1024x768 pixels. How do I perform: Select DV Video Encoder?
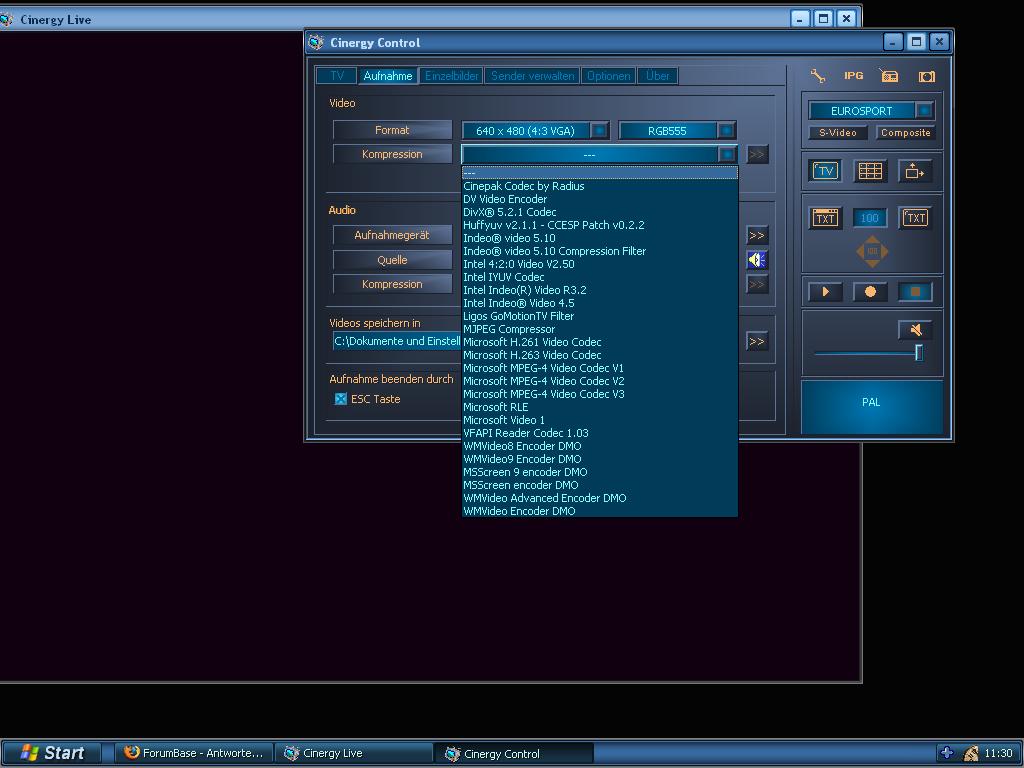coord(600,199)
